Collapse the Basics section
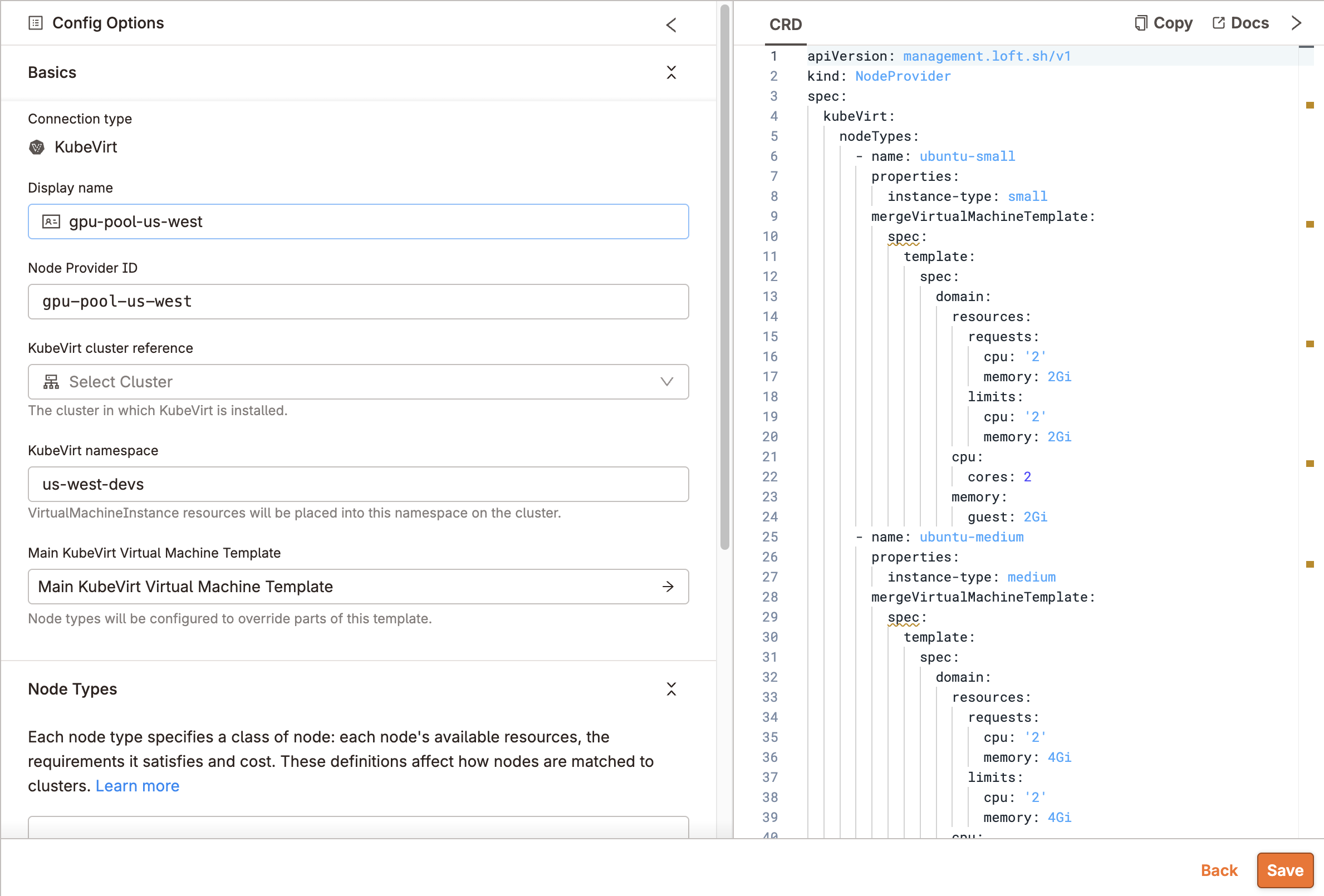 671,72
